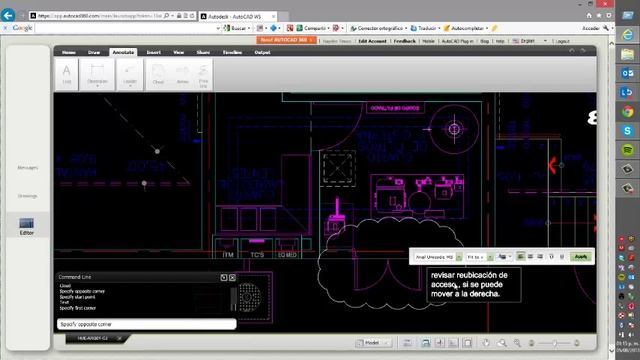
Task: Click the Command Line input field
Action: [147, 324]
